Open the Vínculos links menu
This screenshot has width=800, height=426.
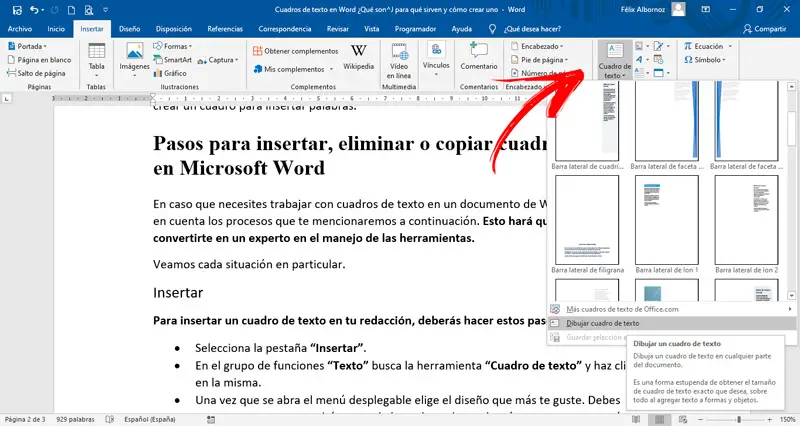[x=436, y=60]
